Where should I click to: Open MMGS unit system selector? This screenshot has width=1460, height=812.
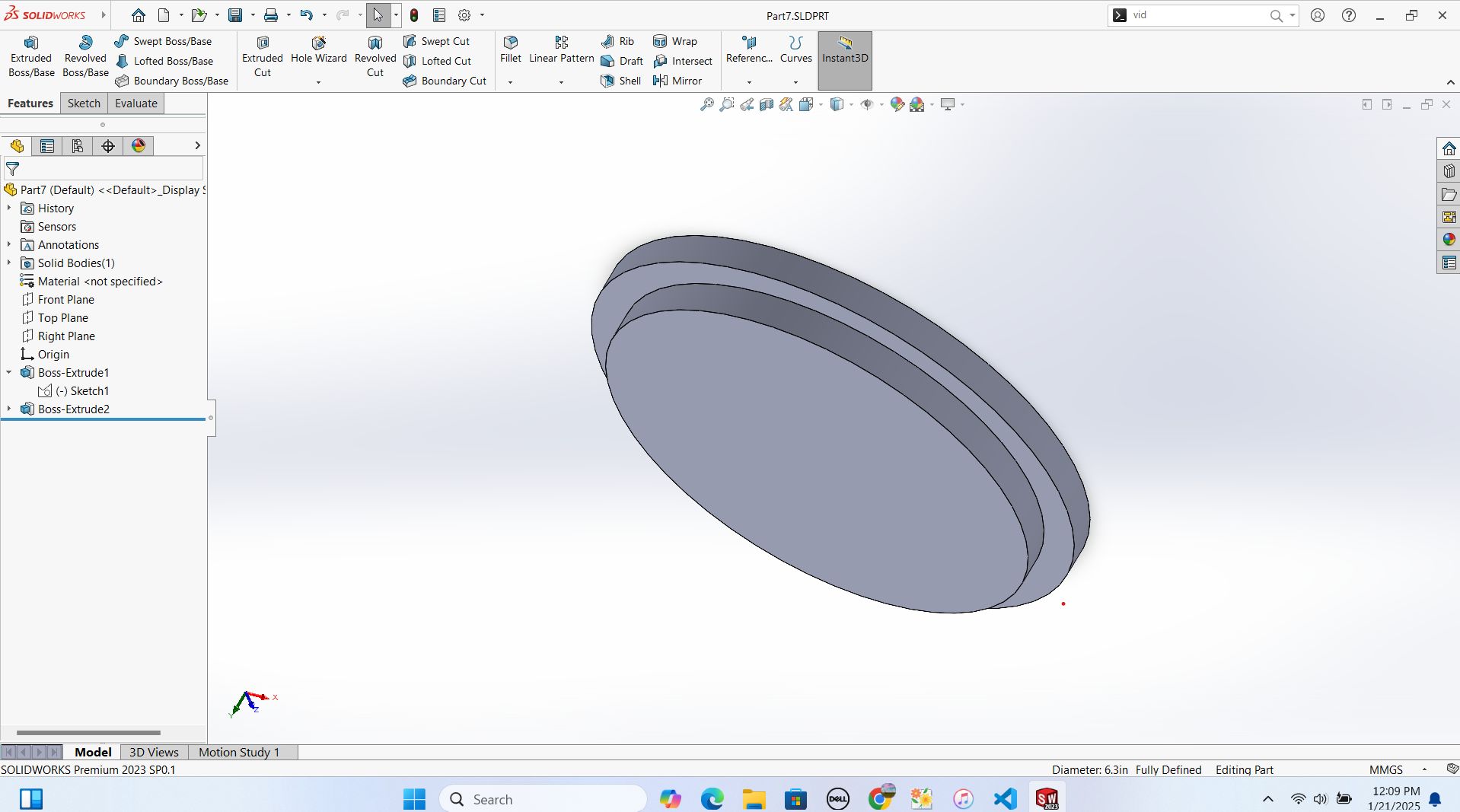pyautogui.click(x=1385, y=769)
